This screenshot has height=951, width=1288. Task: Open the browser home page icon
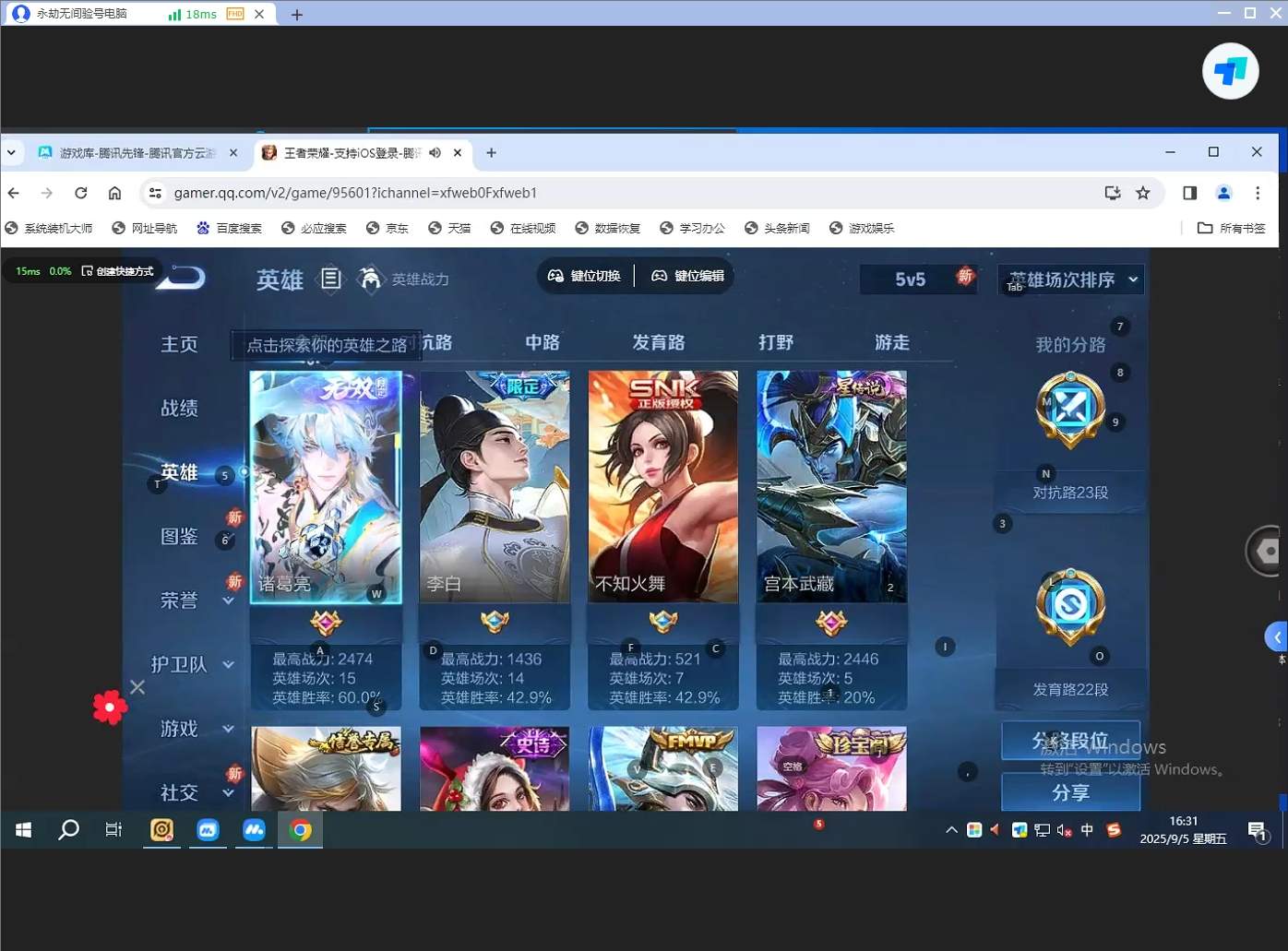pos(114,193)
